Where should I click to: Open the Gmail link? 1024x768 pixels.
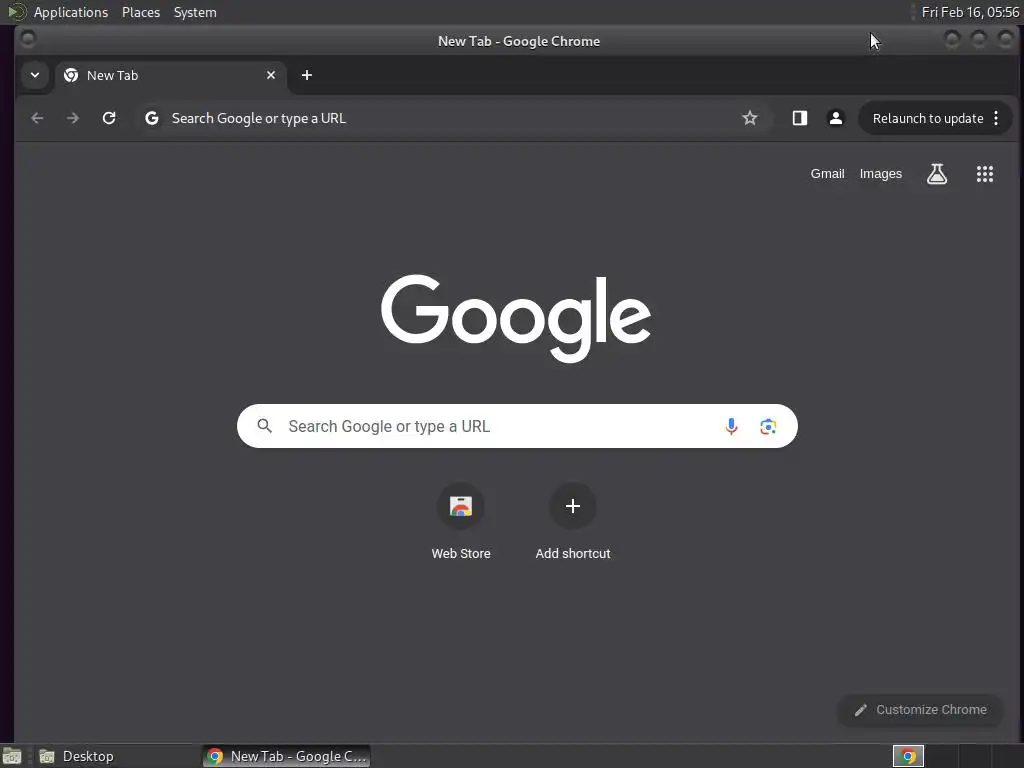click(x=827, y=174)
